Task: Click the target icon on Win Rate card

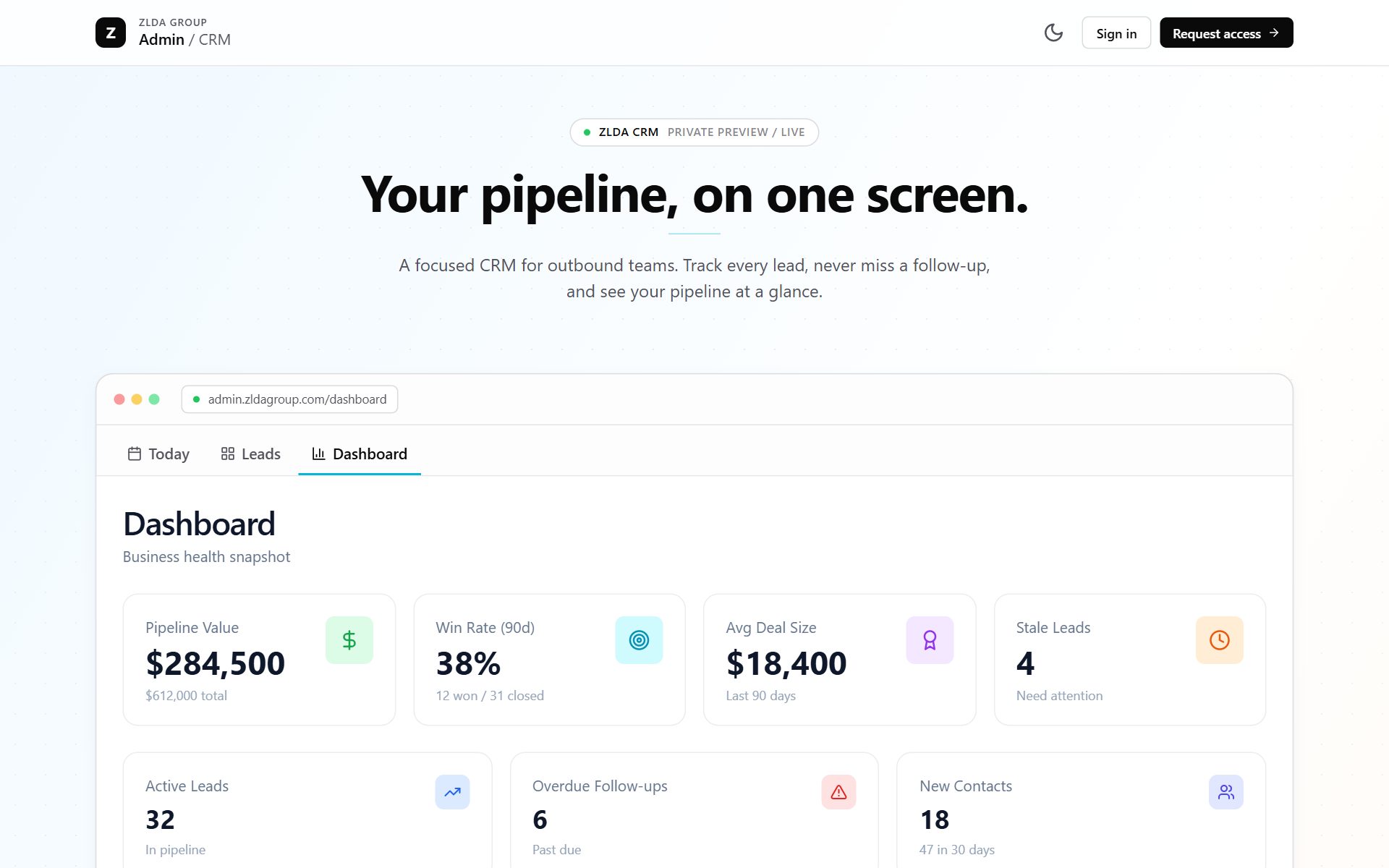Action: (639, 640)
